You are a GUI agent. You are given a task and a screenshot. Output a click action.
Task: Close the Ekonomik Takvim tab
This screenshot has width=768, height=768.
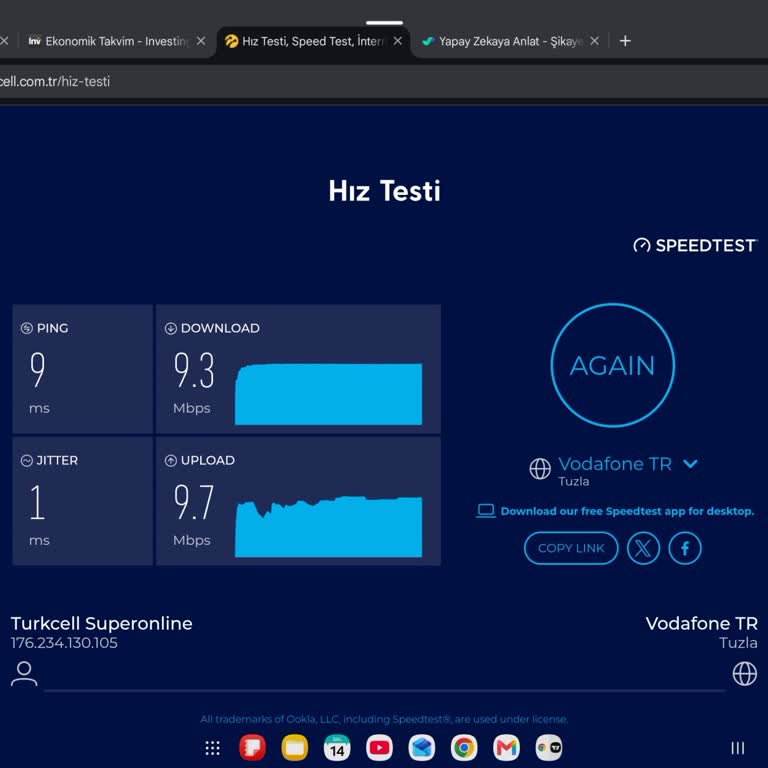(201, 41)
